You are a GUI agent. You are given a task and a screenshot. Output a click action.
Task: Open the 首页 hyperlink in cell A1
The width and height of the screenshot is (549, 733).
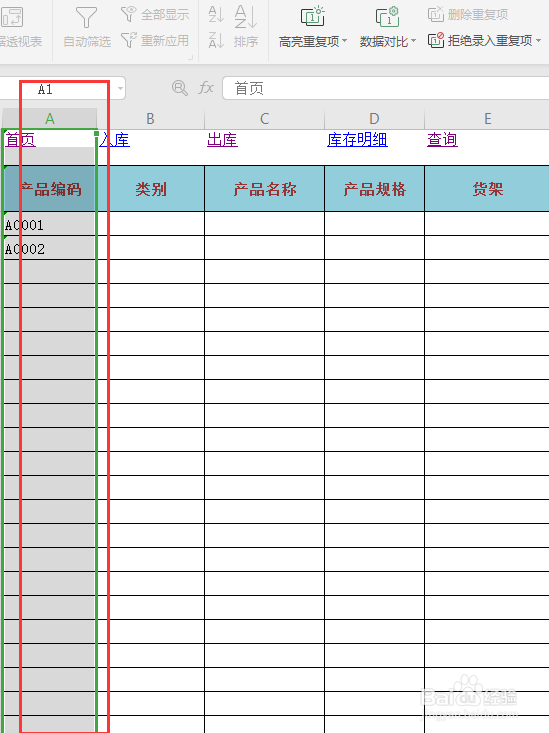20,139
